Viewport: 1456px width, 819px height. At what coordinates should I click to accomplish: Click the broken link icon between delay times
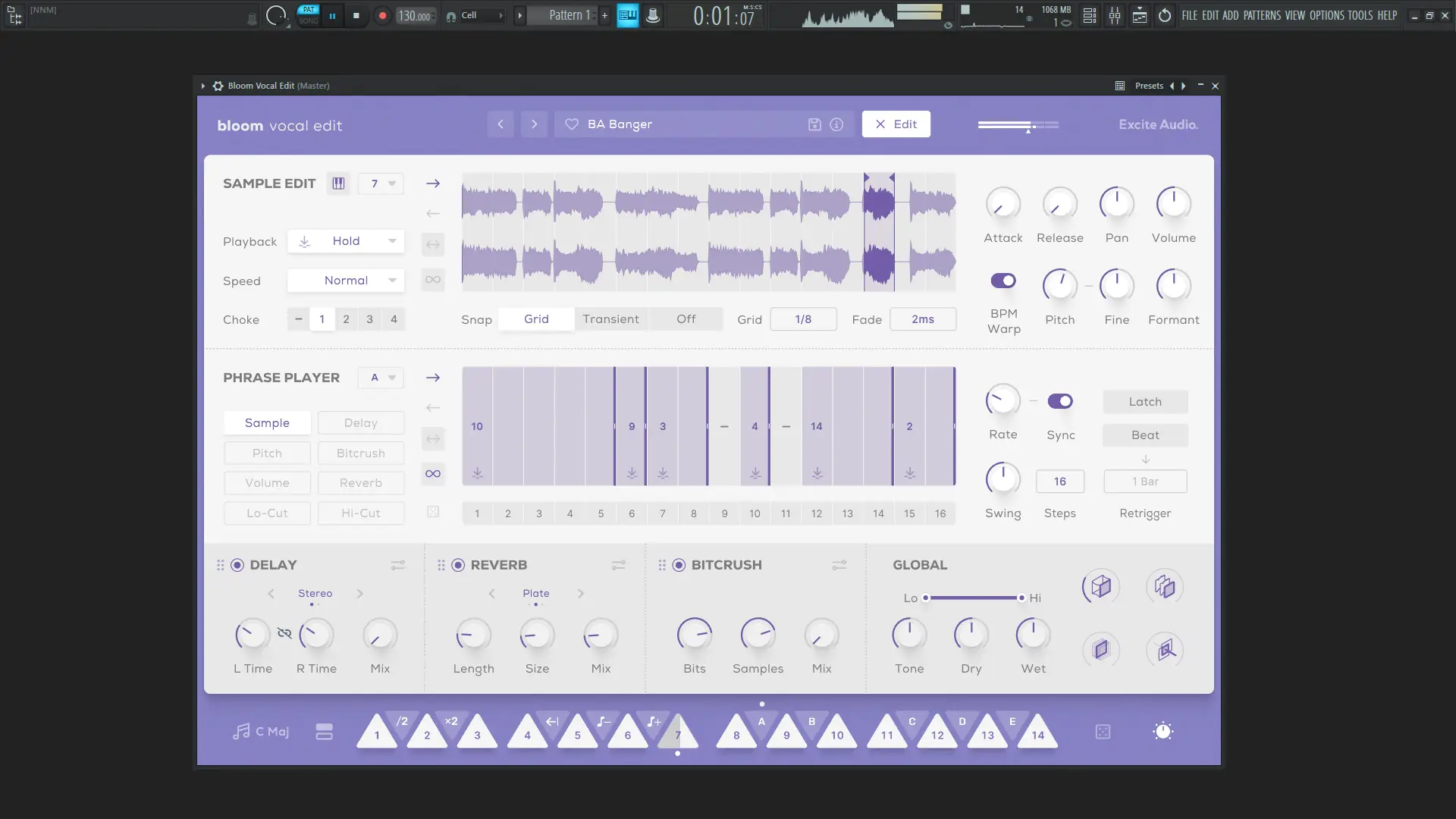[284, 633]
